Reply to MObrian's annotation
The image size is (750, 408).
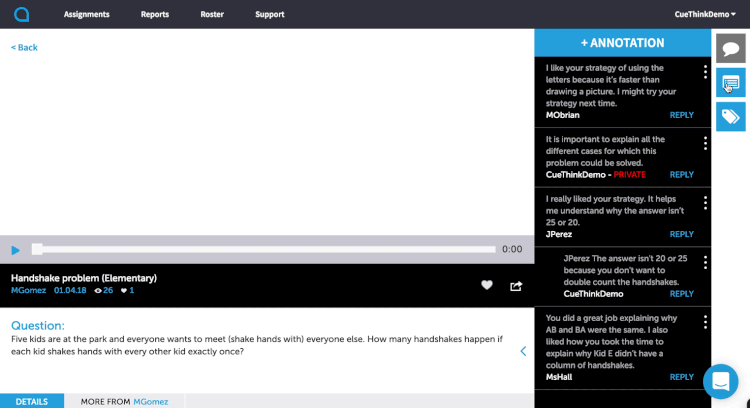682,115
